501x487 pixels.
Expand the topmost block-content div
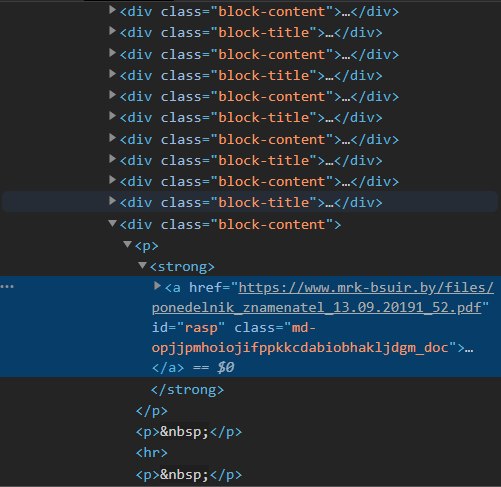pyautogui.click(x=113, y=10)
